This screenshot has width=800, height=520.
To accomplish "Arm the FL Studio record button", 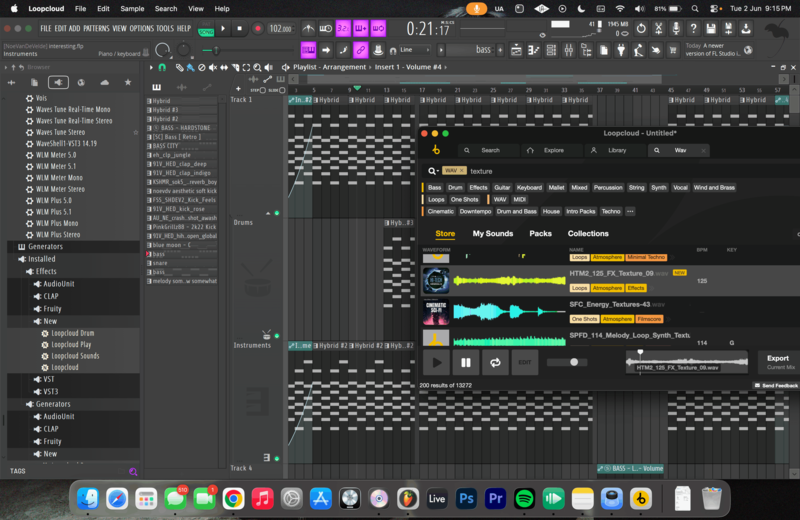I will [x=258, y=29].
